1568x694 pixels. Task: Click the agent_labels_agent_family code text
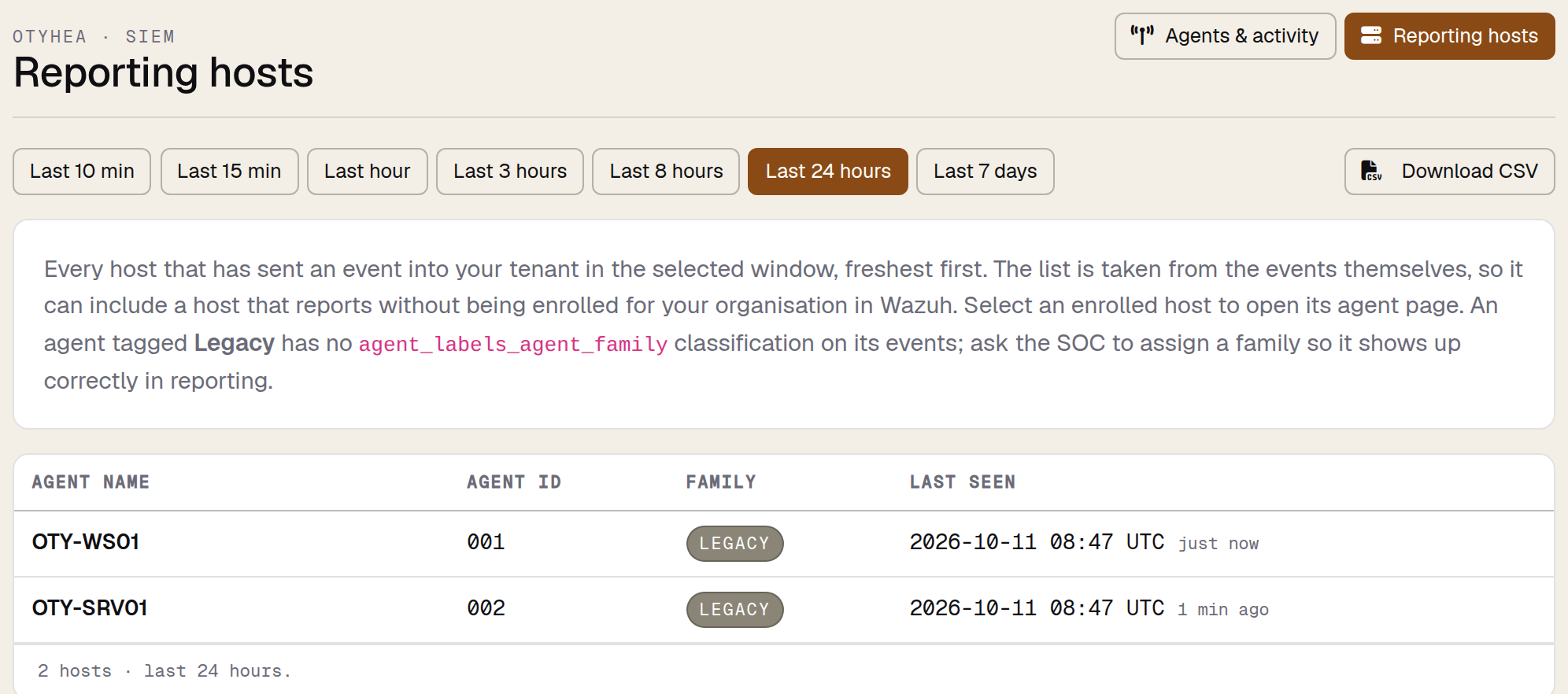coord(513,344)
